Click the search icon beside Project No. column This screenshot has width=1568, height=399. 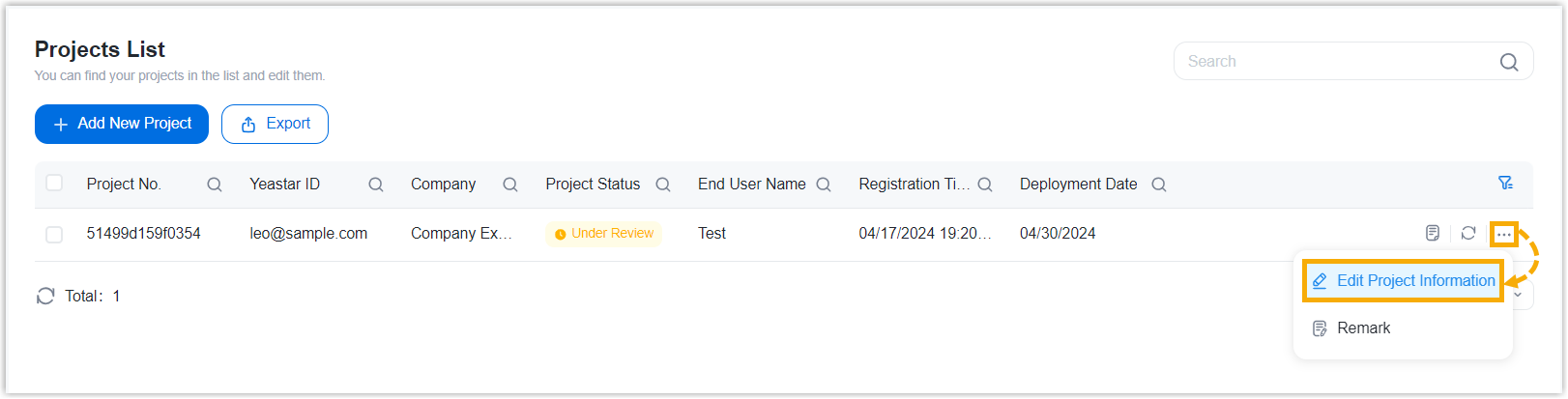(215, 185)
